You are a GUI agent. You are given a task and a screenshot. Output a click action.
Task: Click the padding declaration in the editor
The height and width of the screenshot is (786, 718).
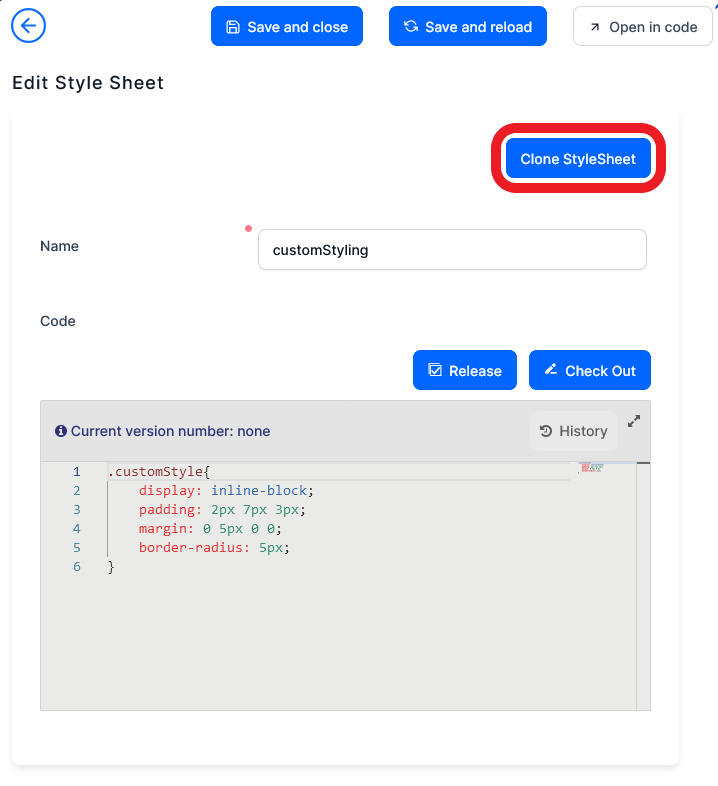(222, 510)
